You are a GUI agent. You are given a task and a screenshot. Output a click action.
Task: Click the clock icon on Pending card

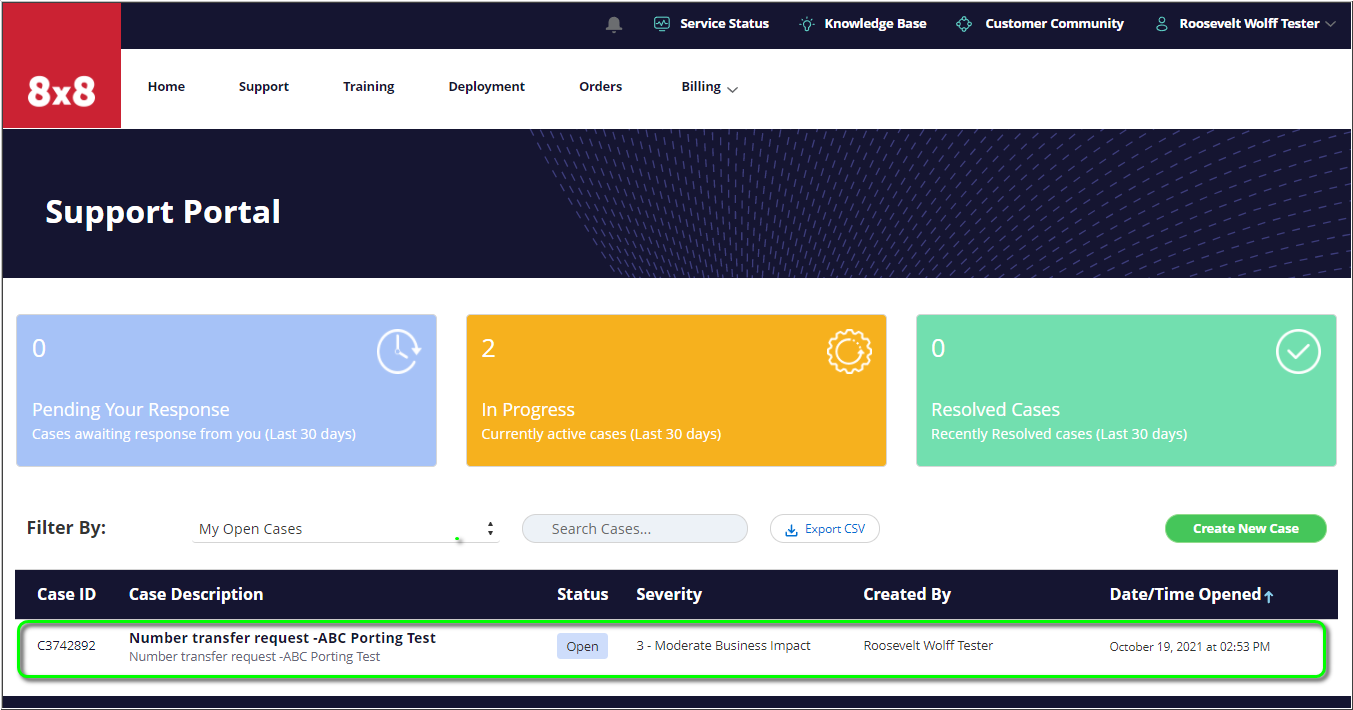click(x=399, y=352)
